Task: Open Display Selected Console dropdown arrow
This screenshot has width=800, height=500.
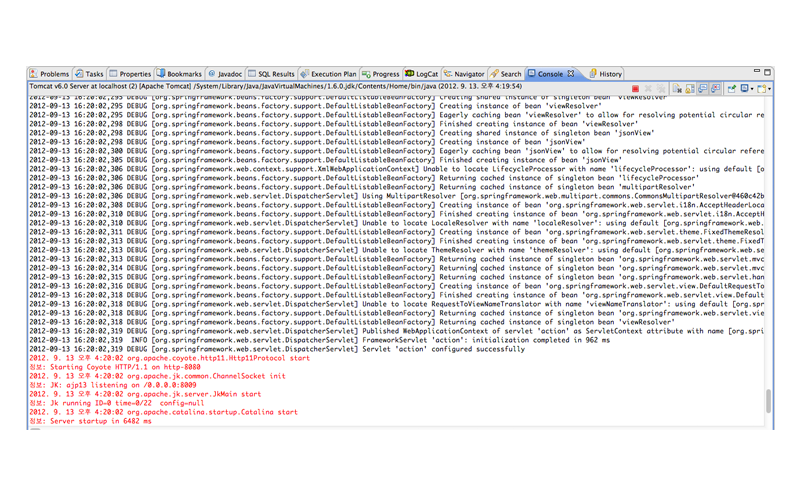Action: point(752,89)
